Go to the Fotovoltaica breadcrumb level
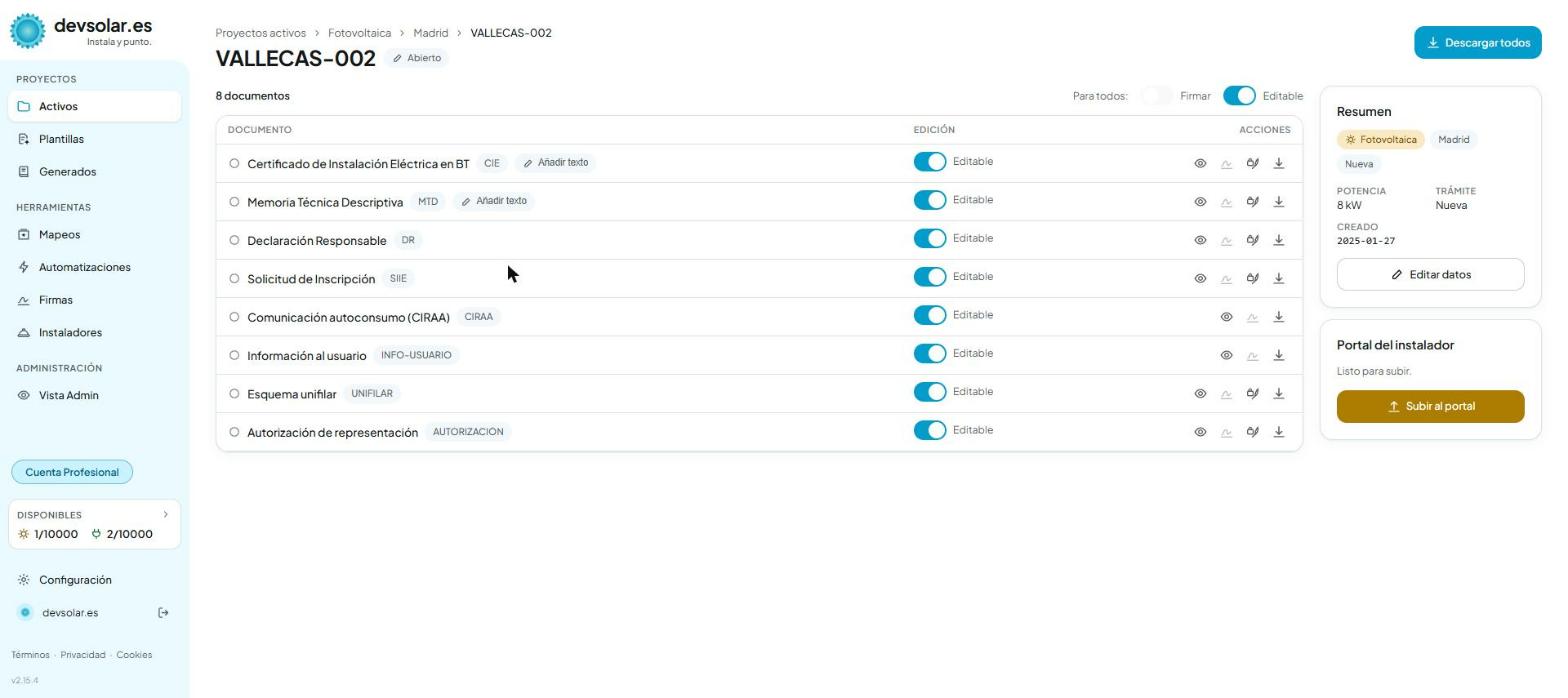 click(x=359, y=33)
